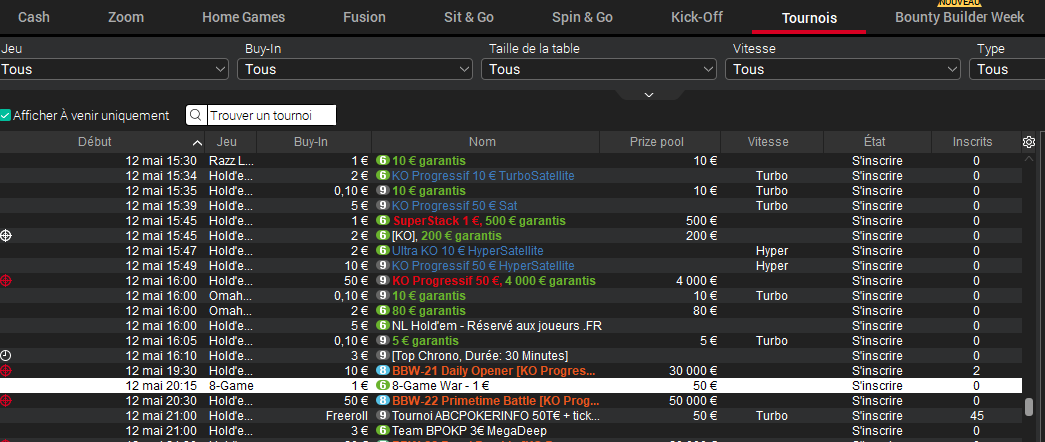Click the search magnifier icon
Screen dimensions: 1045x442
[x=196, y=115]
